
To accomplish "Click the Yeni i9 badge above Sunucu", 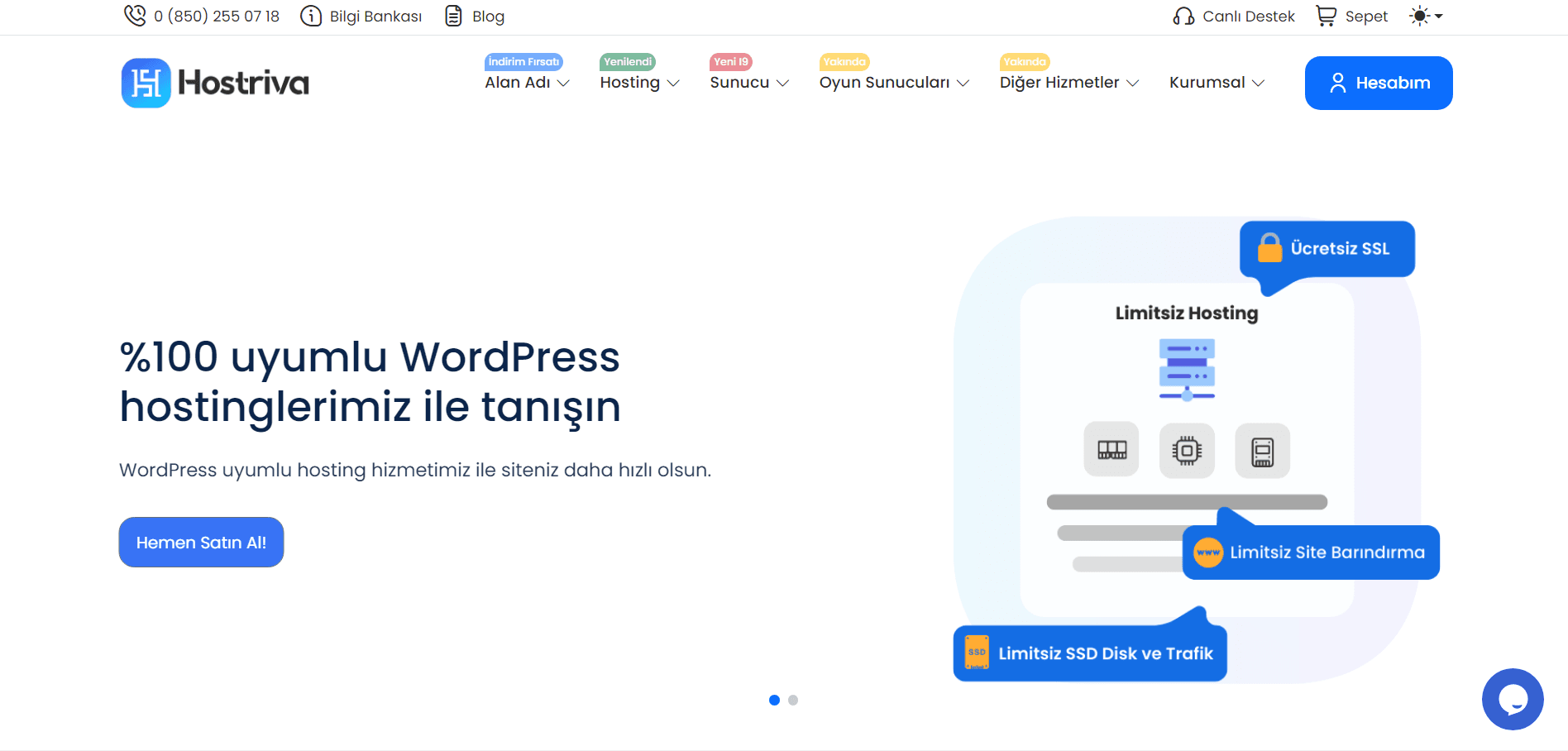I will point(731,62).
